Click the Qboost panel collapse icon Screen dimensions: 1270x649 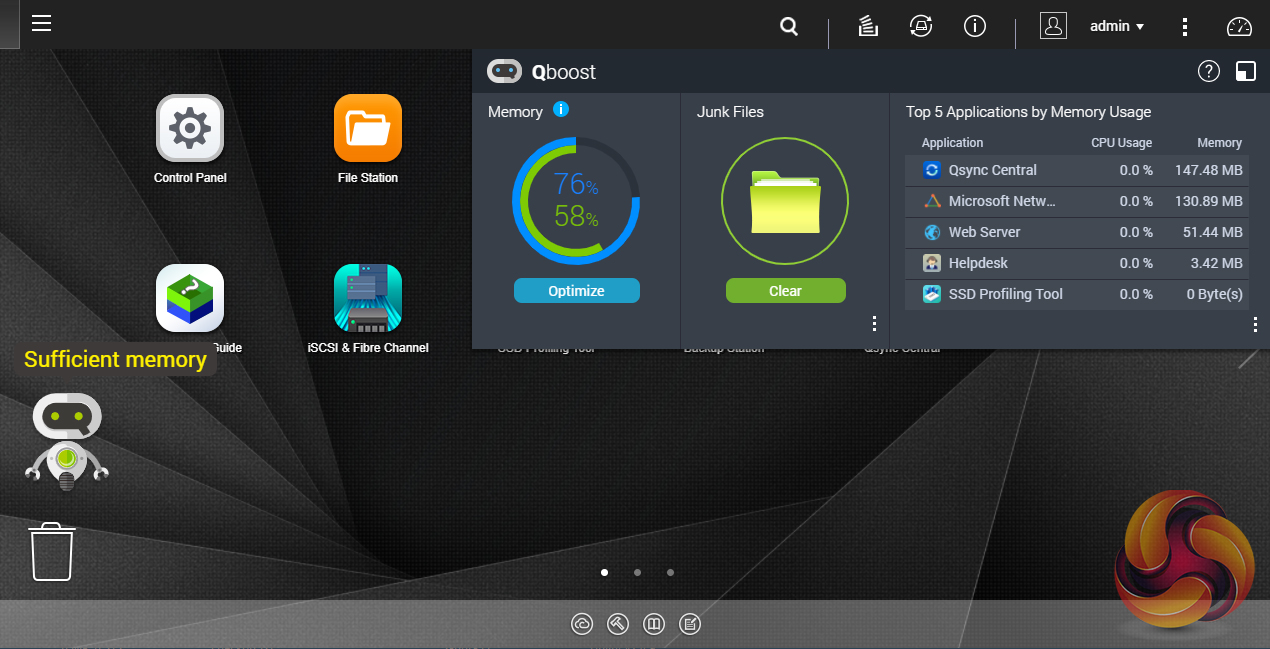(x=1246, y=71)
